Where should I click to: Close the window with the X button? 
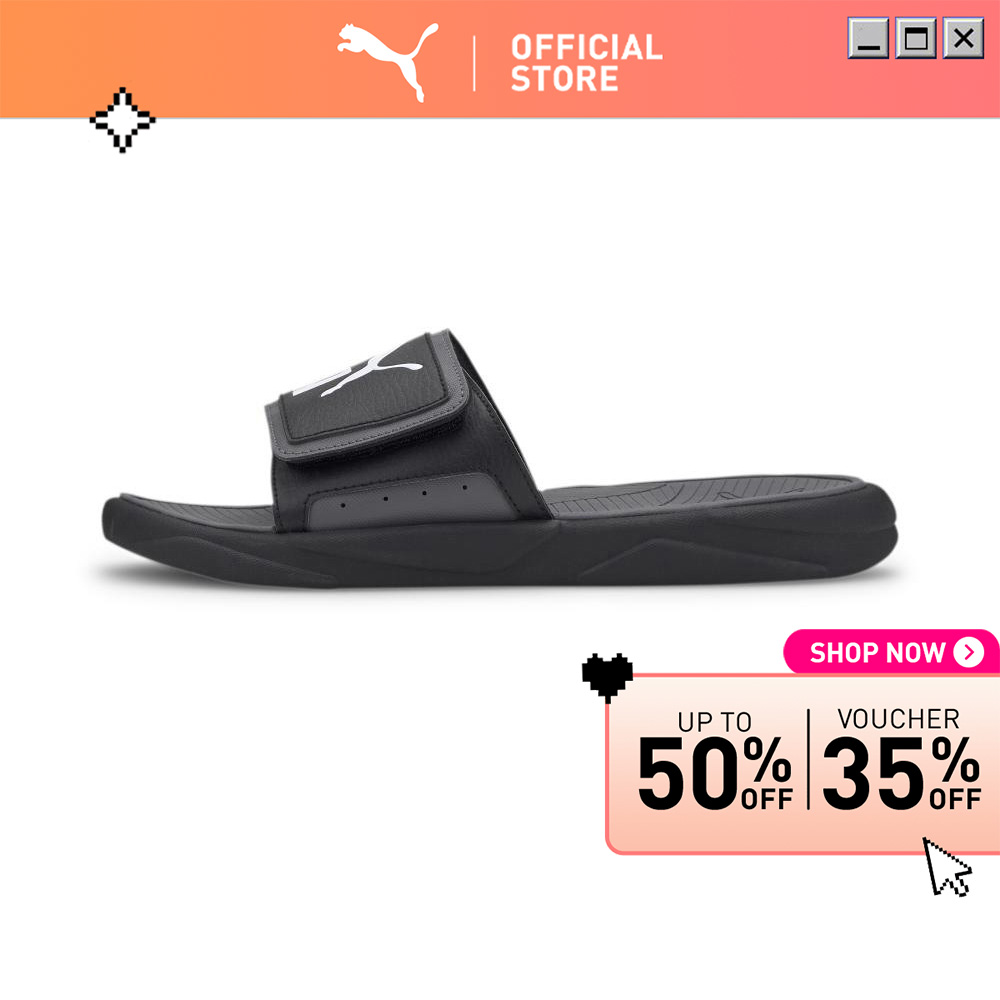point(964,38)
